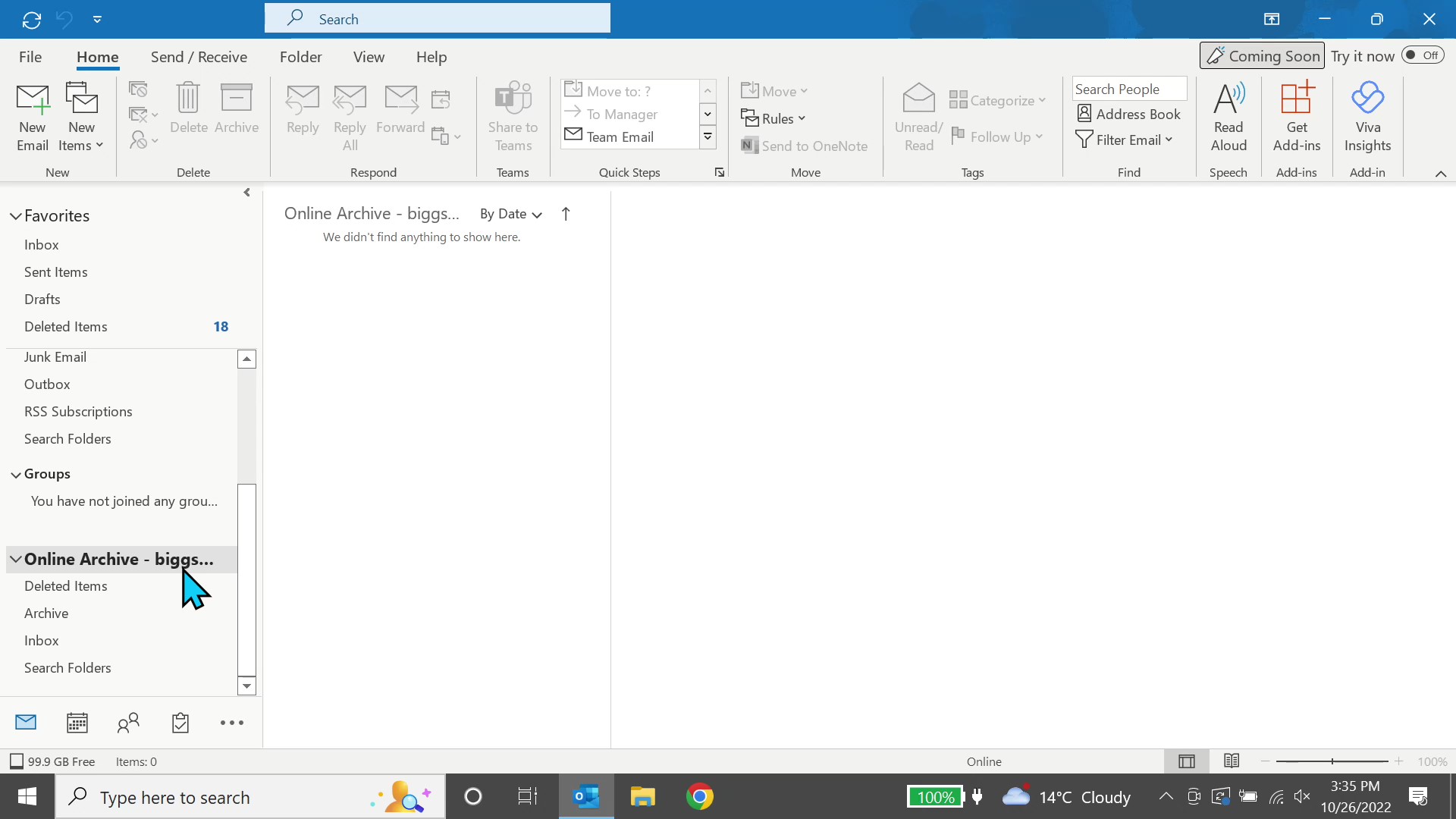Viewport: 1456px width, 819px height.
Task: Open the Sent Items folder
Action: tap(56, 271)
